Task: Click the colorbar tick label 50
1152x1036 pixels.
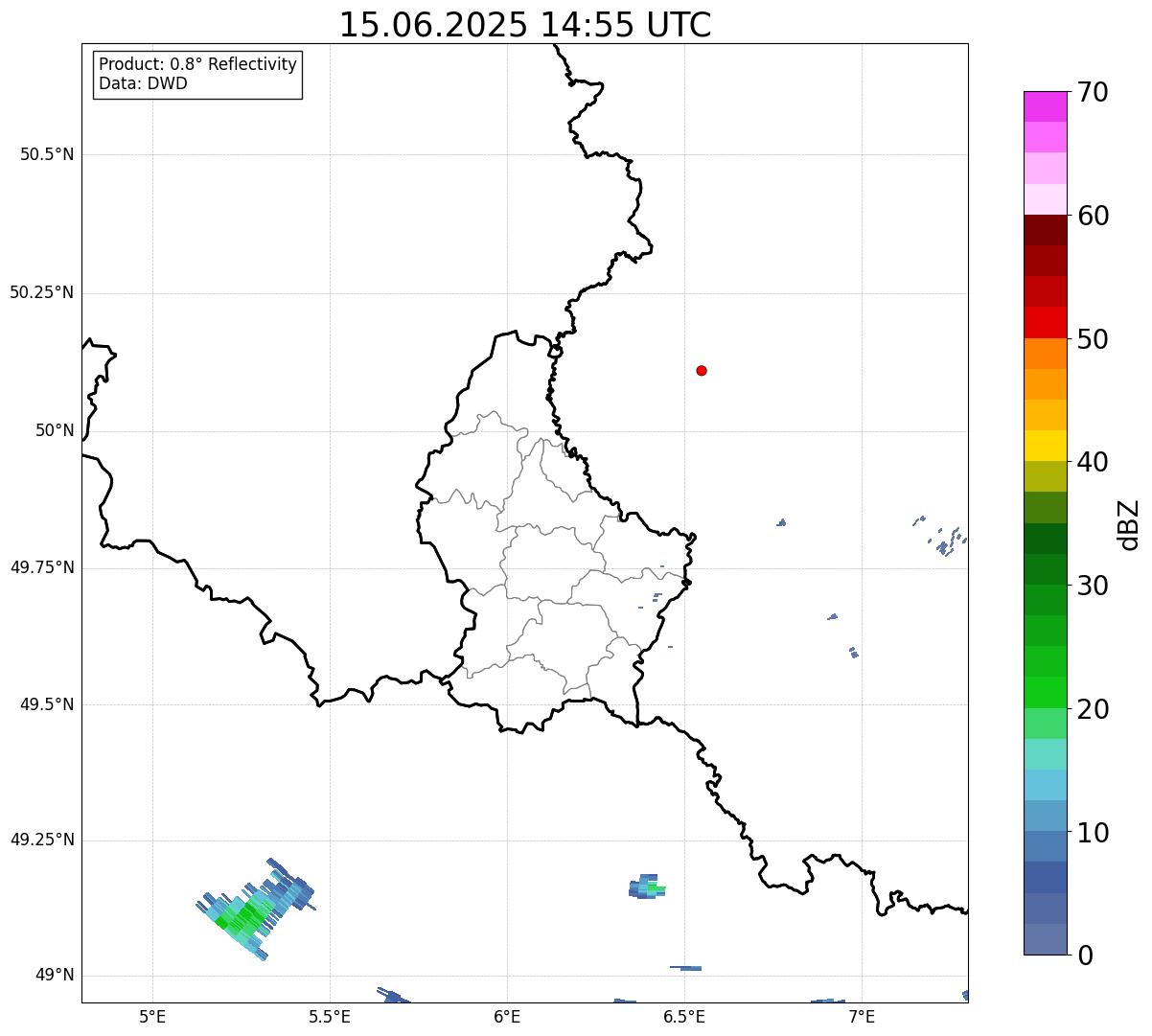Action: point(1093,339)
